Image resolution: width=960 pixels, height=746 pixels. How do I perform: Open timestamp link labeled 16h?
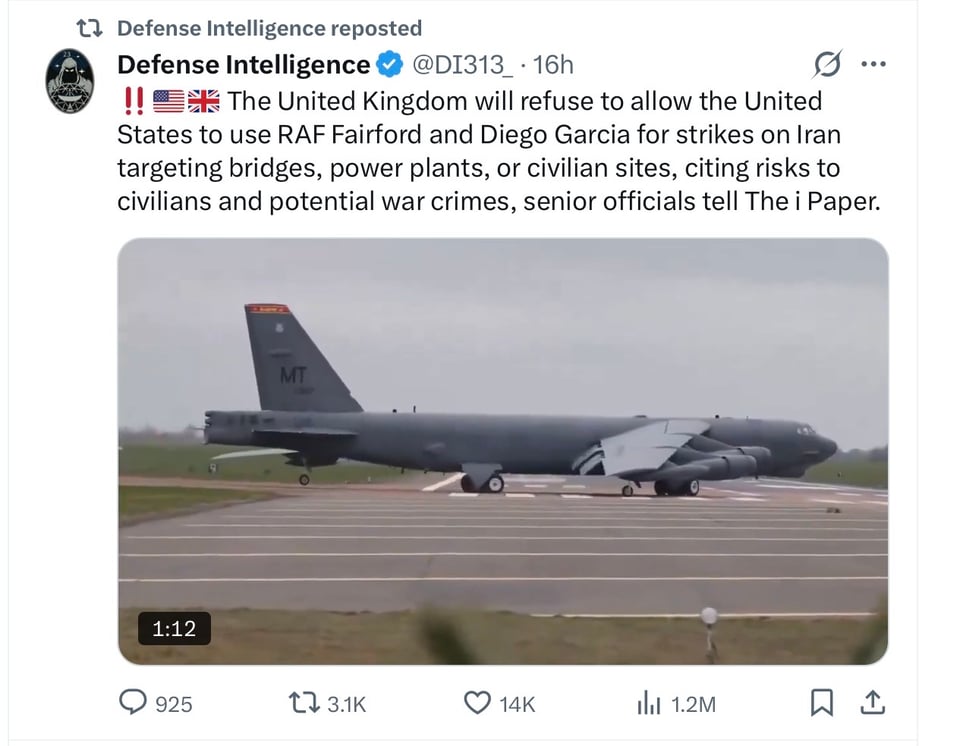pyautogui.click(x=560, y=64)
